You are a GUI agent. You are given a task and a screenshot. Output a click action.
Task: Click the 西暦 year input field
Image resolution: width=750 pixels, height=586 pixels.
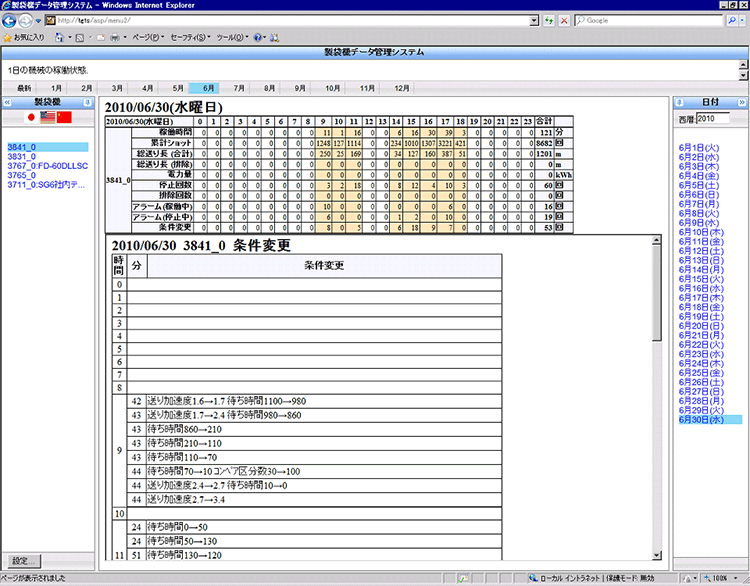pos(719,120)
